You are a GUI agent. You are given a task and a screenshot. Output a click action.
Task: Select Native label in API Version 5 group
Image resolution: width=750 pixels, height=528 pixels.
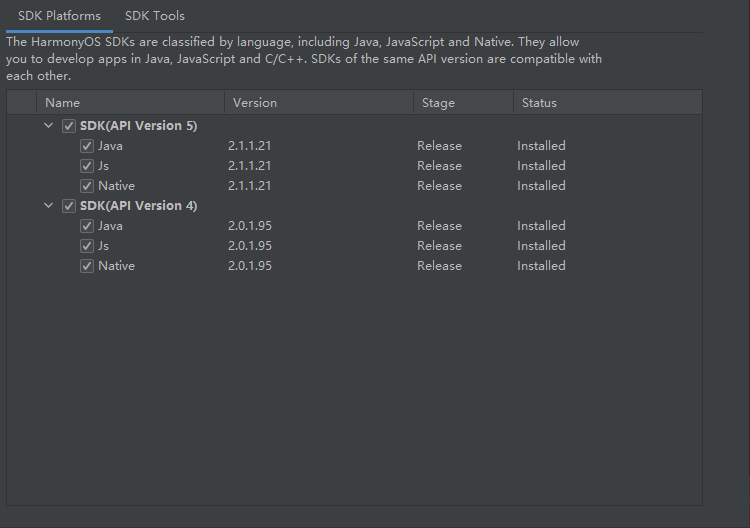click(116, 186)
